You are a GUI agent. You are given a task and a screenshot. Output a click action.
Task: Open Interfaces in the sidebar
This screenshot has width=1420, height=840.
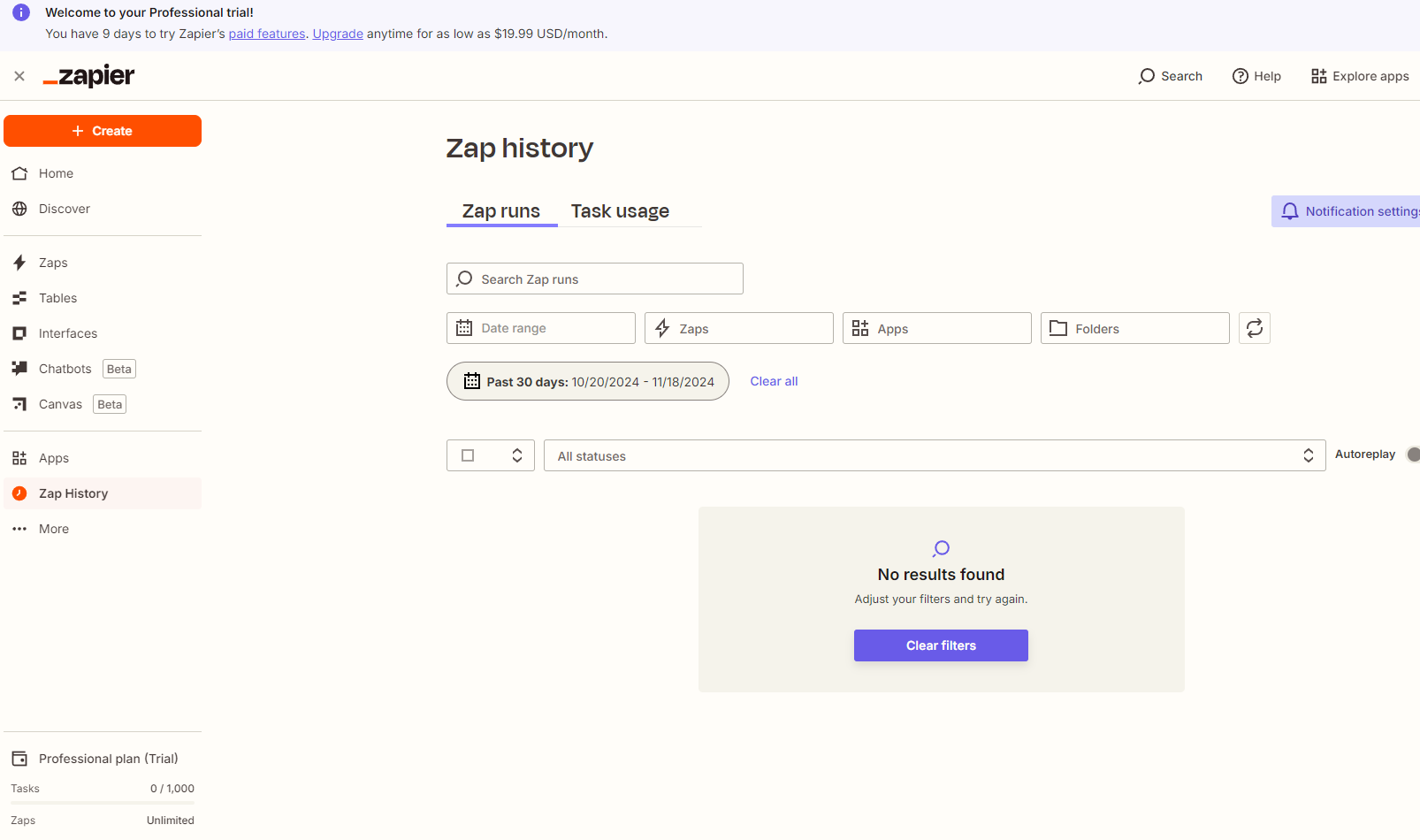point(103,333)
